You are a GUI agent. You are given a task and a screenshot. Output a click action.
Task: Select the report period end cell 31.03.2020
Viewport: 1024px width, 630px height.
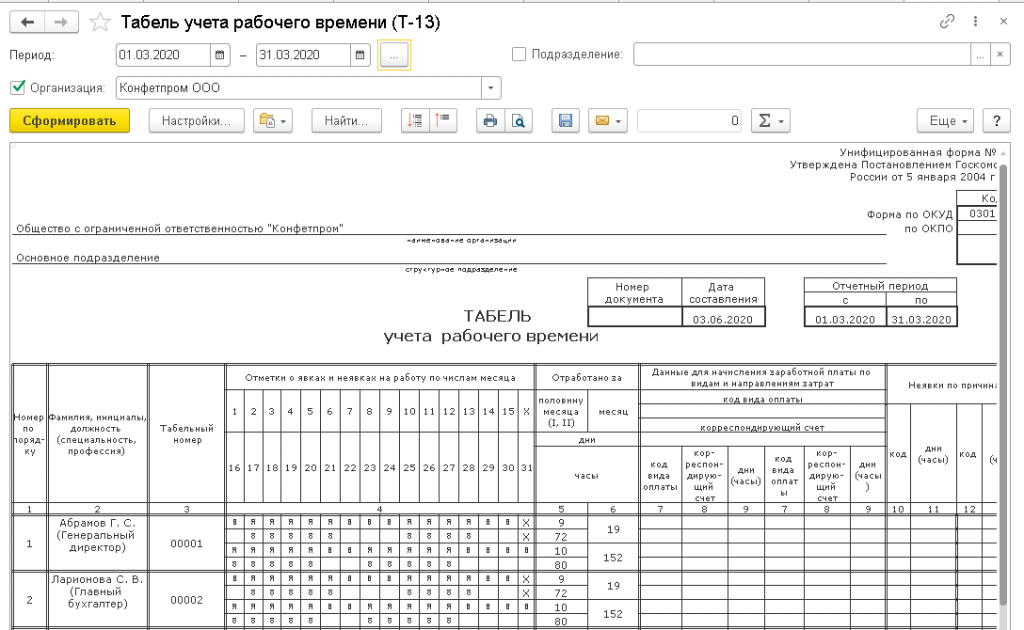click(x=921, y=319)
